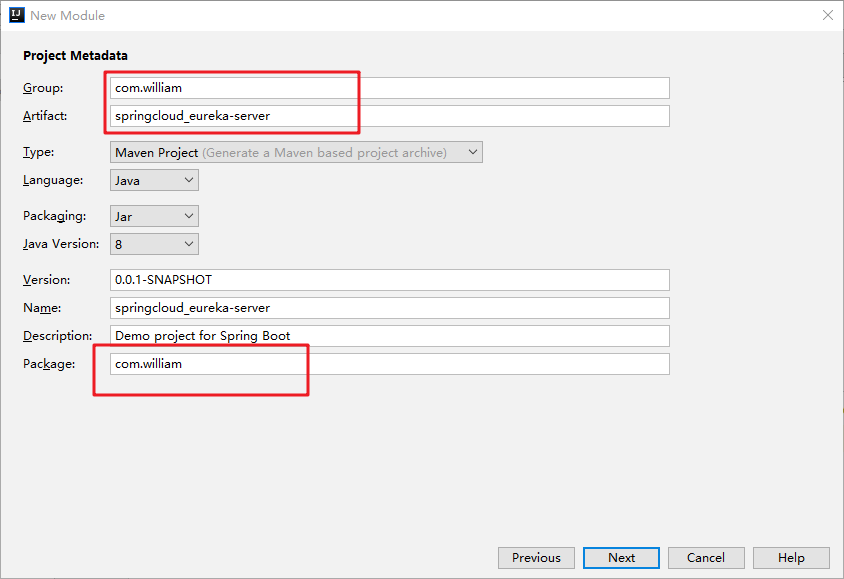Click the Description: label
The image size is (844, 579).
(58, 336)
